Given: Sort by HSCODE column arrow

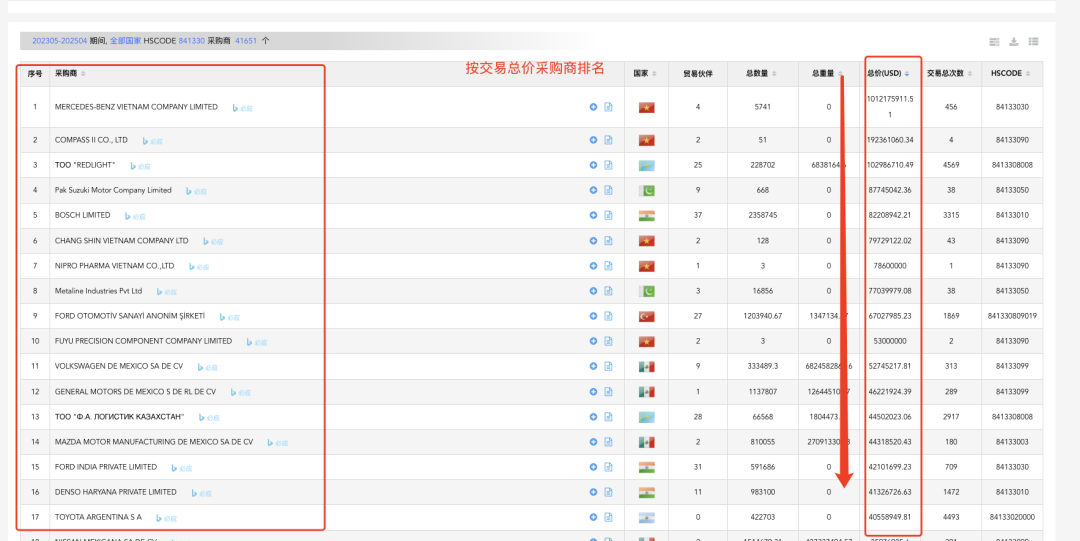Looking at the screenshot, I should pyautogui.click(x=1028, y=74).
